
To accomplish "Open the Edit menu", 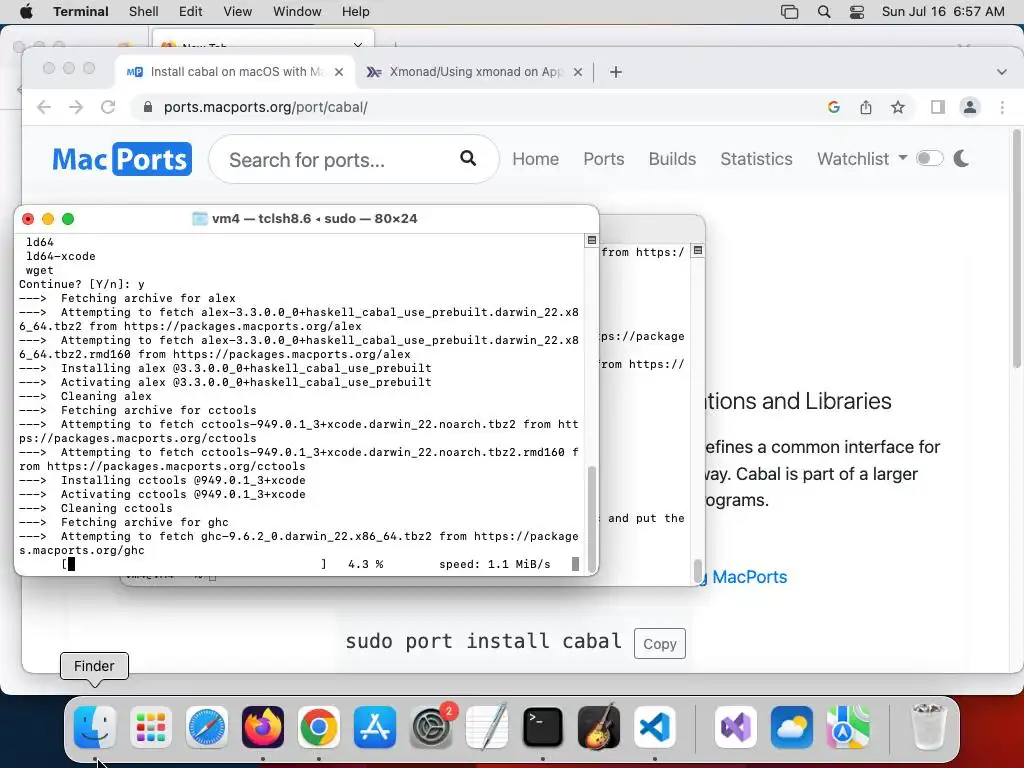I will point(191,12).
